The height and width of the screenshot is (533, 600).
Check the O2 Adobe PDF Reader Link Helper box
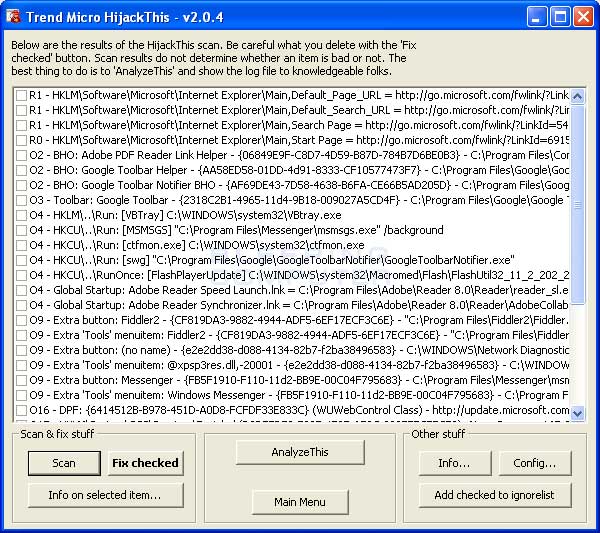21,155
